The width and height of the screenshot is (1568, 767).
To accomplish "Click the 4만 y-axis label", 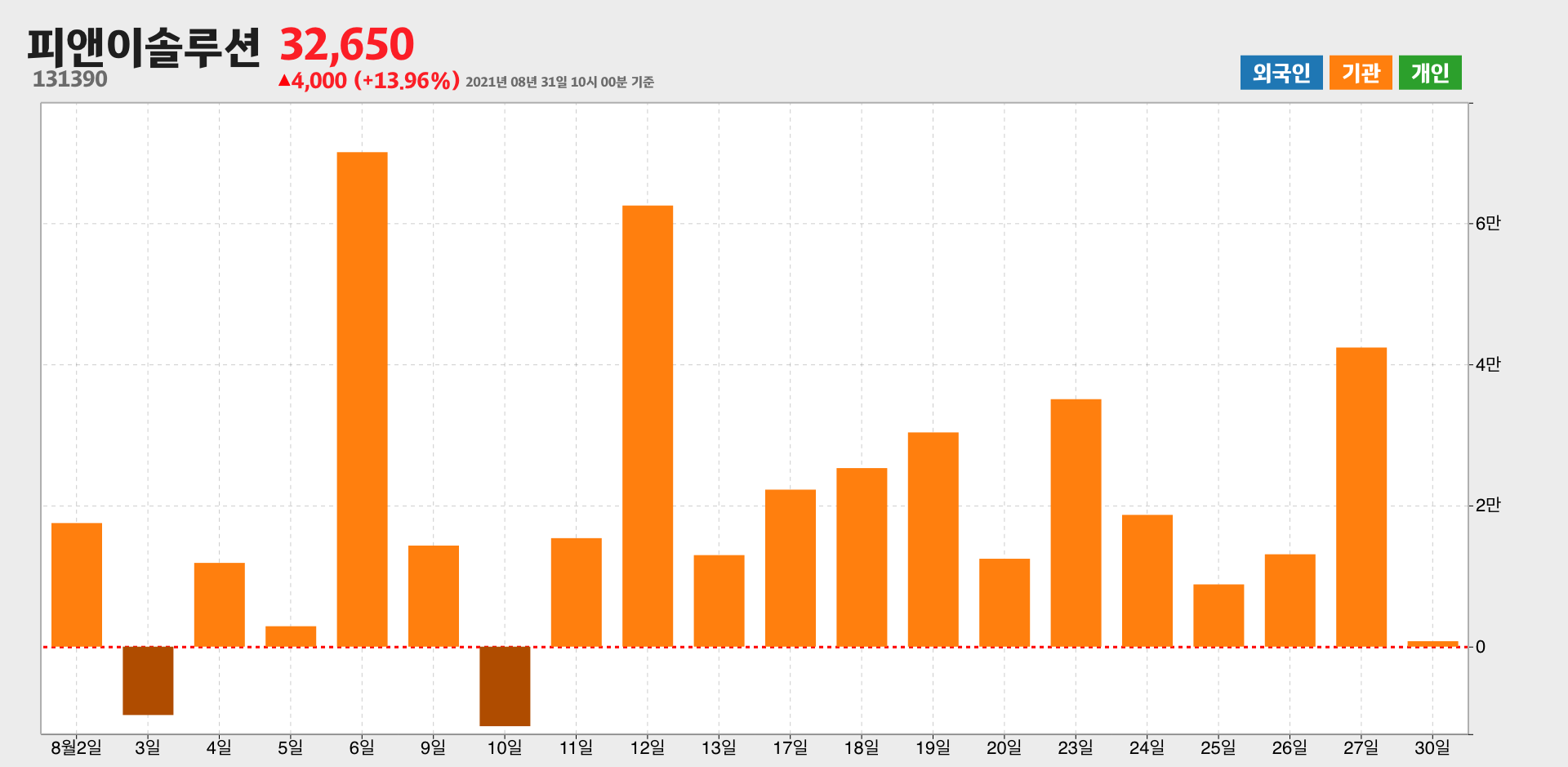I will coord(1488,364).
